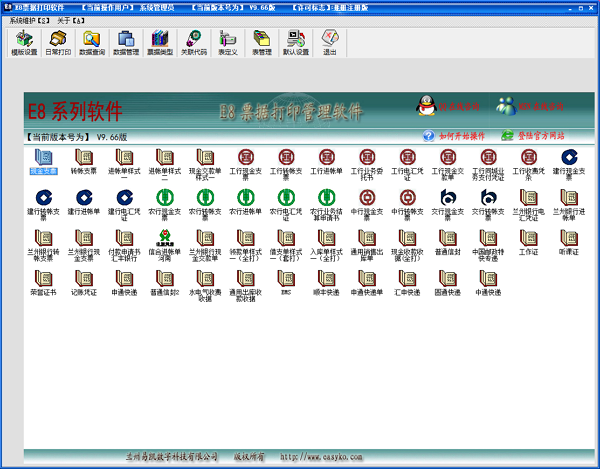The width and height of the screenshot is (600, 469).
Task: Select the 中行现金支票 Bank of China icon
Action: pos(367,205)
